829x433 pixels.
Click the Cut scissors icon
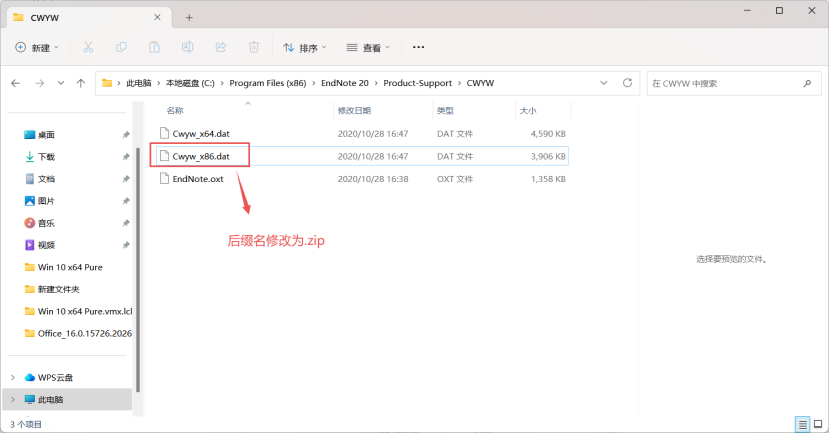(x=88, y=48)
